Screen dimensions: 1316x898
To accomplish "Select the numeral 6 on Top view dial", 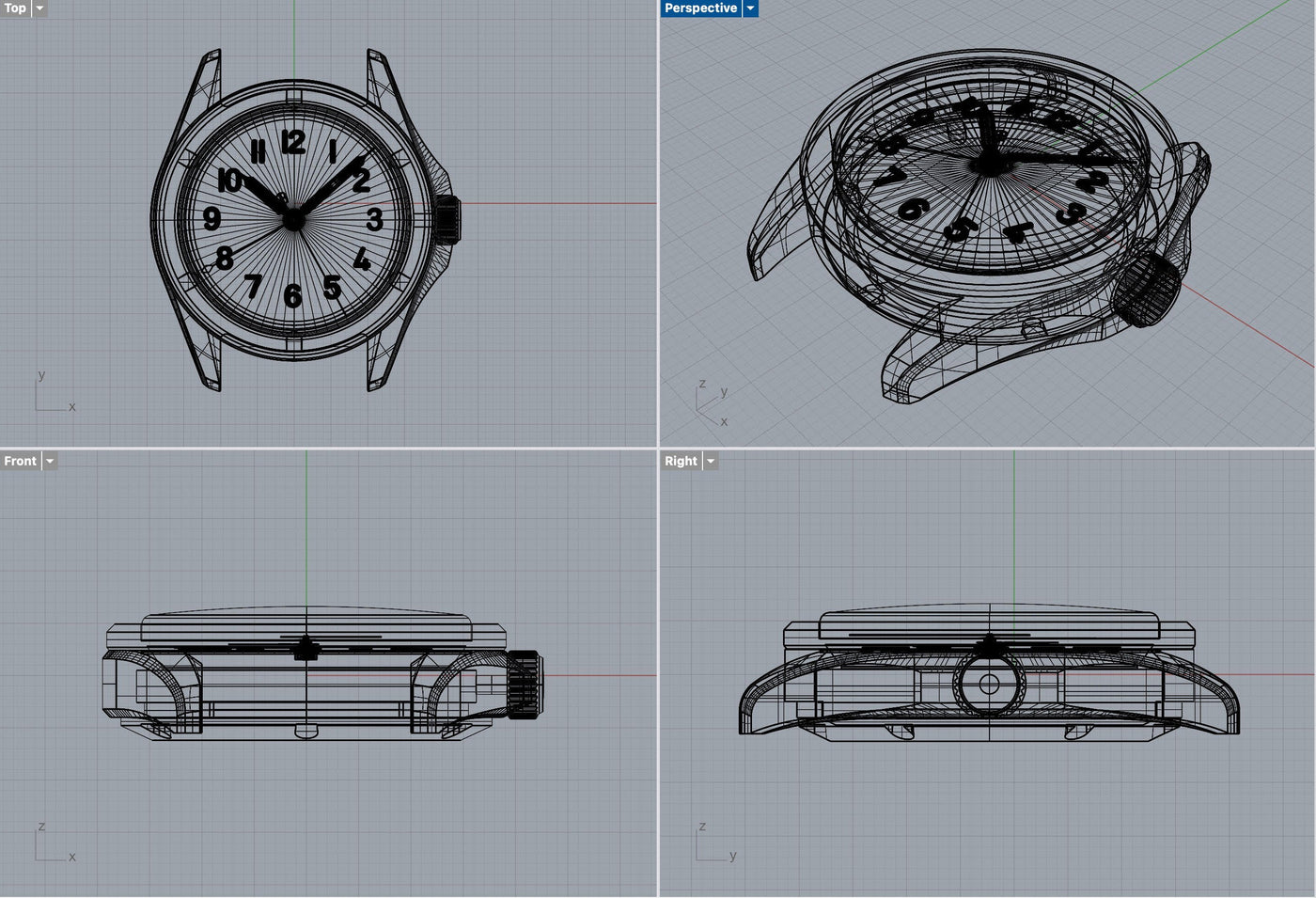I will 293,296.
